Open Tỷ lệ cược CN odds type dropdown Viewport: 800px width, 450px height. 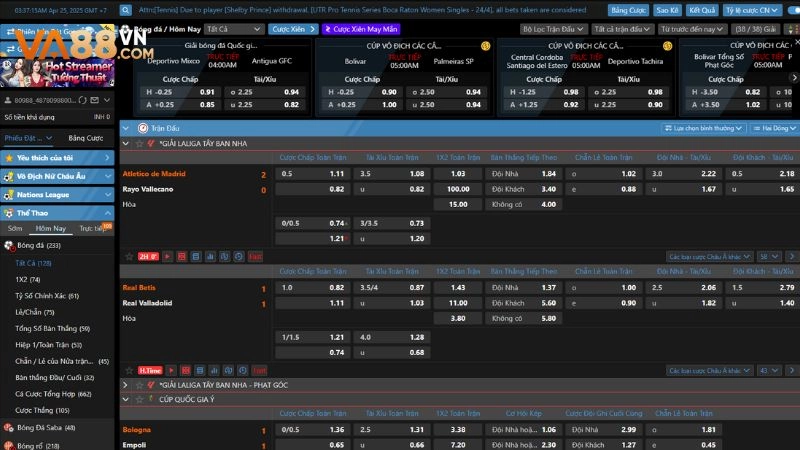click(x=752, y=10)
